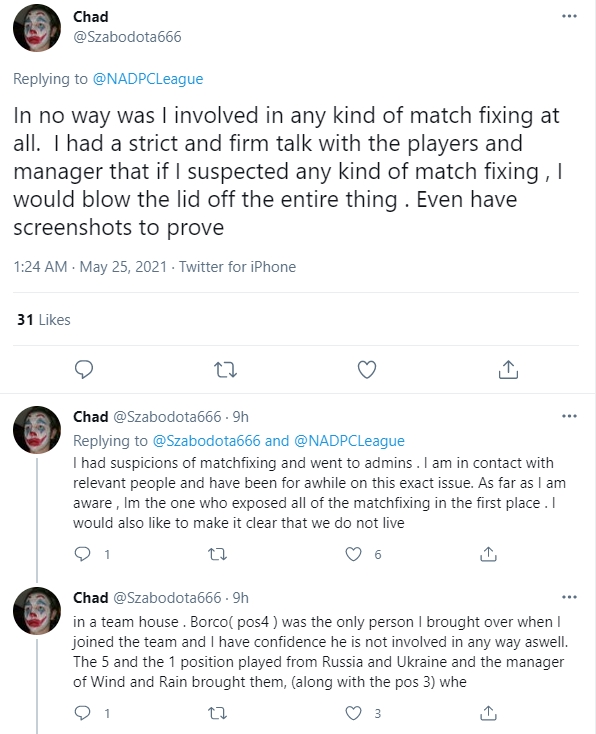The image size is (596, 734).
Task: Retweet the 'team house' Borco reply
Action: coord(217,713)
